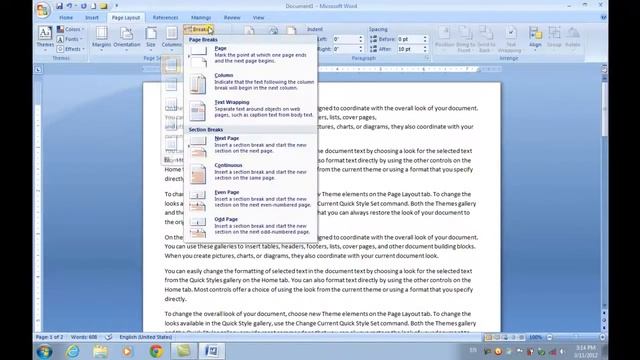Select the Align arrange button
The height and width of the screenshot is (360, 640).
[535, 39]
